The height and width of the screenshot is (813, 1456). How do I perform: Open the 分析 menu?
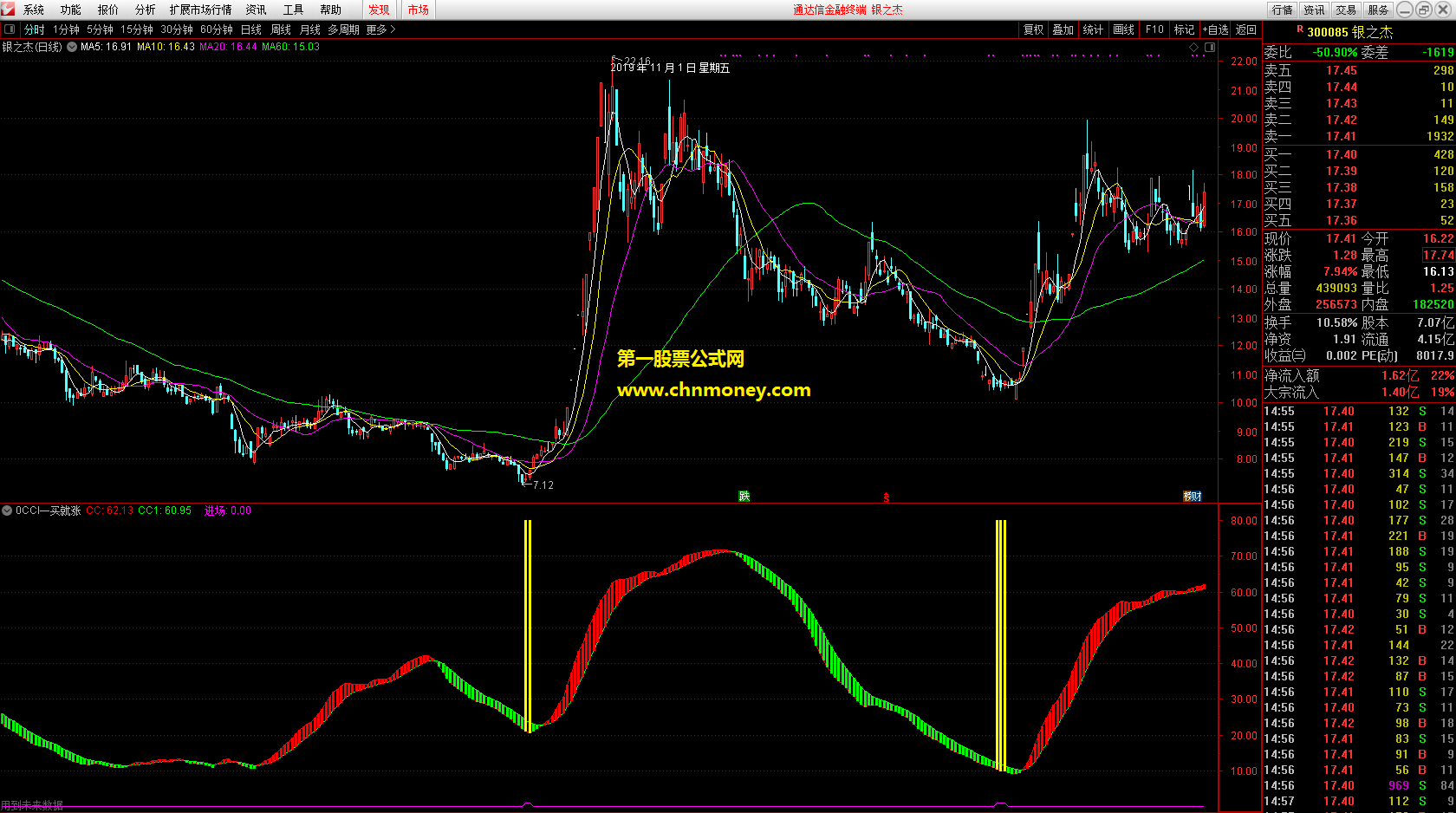click(x=146, y=10)
